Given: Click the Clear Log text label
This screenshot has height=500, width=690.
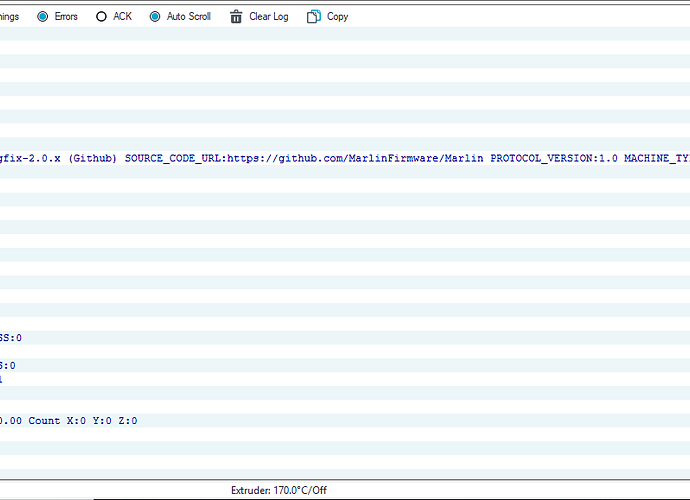Looking at the screenshot, I should click(268, 17).
